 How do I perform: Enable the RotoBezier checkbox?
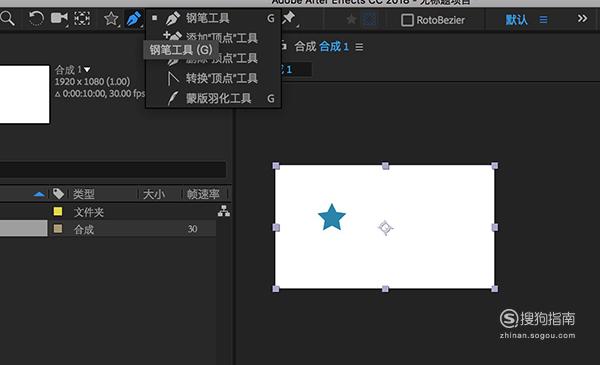[x=407, y=20]
